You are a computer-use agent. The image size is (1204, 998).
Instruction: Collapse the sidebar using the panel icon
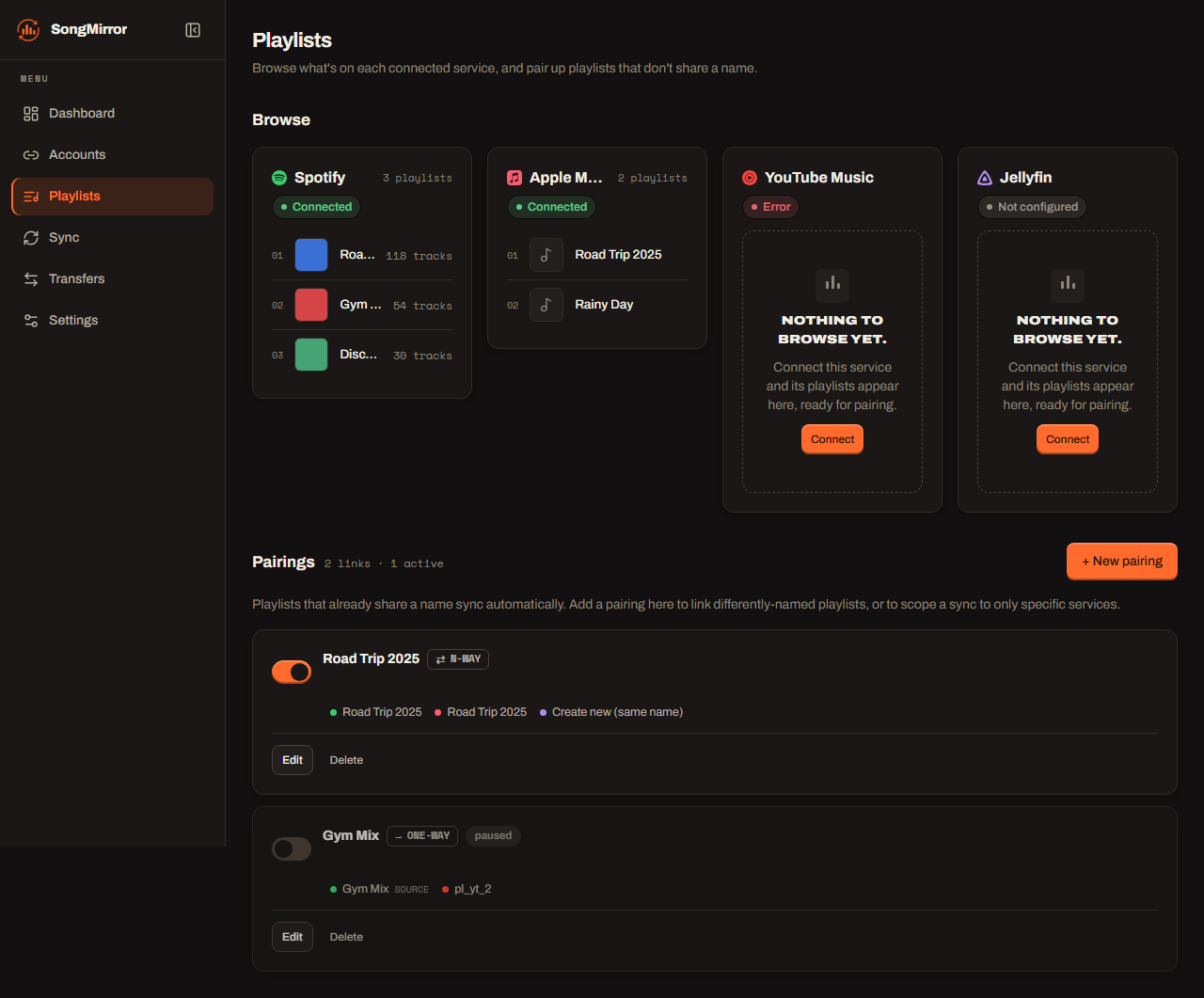(x=193, y=30)
